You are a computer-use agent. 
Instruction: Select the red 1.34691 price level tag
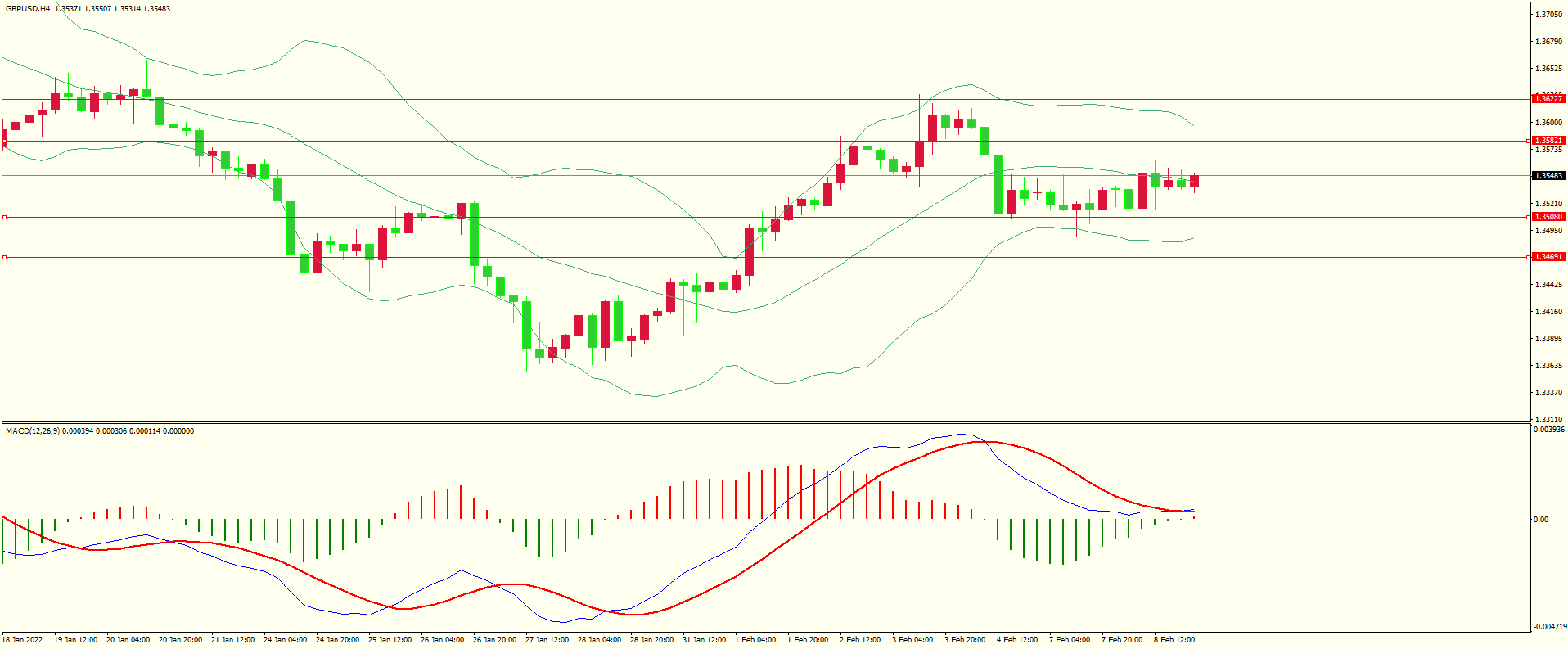click(1548, 257)
